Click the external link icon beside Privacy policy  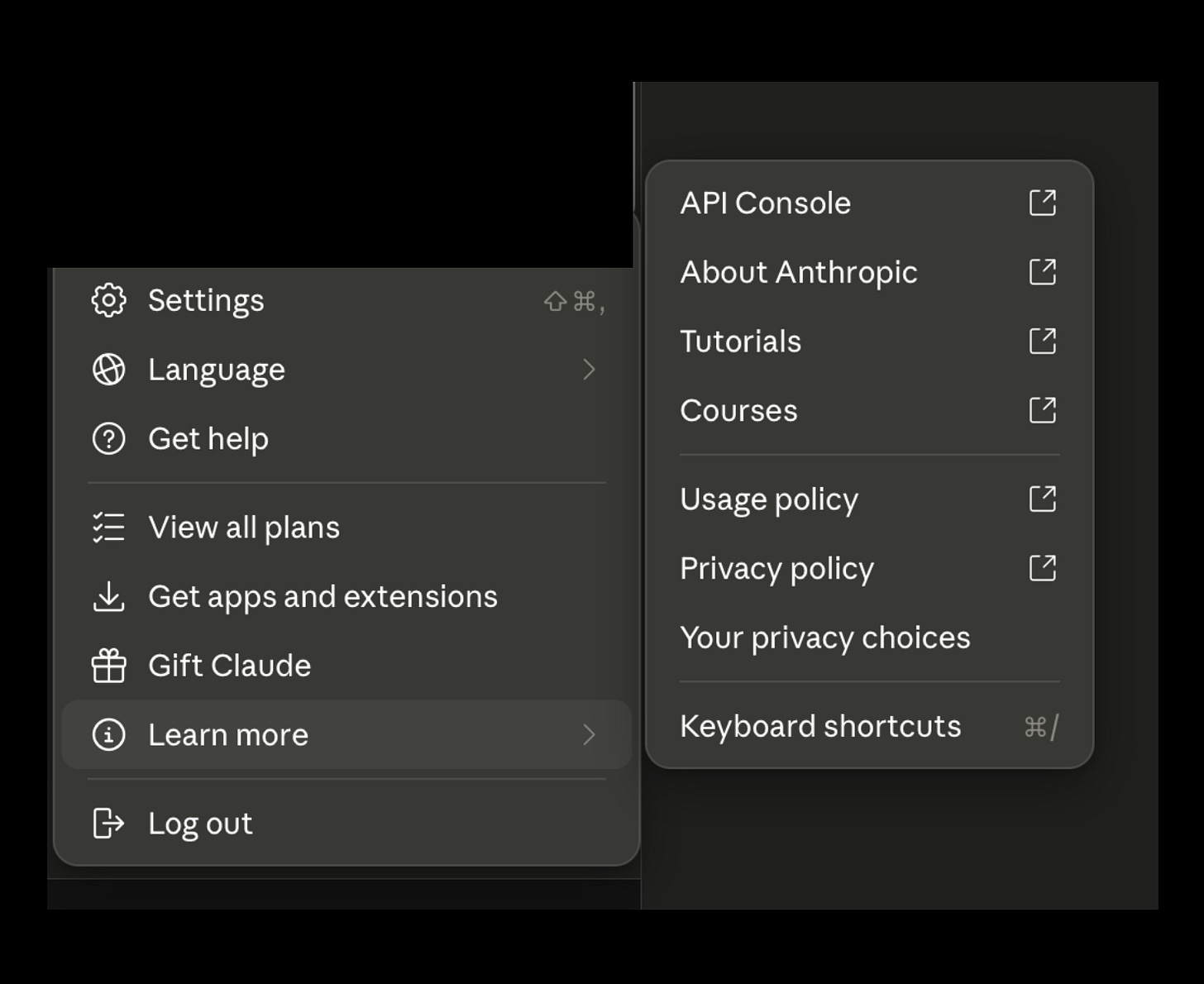1043,568
